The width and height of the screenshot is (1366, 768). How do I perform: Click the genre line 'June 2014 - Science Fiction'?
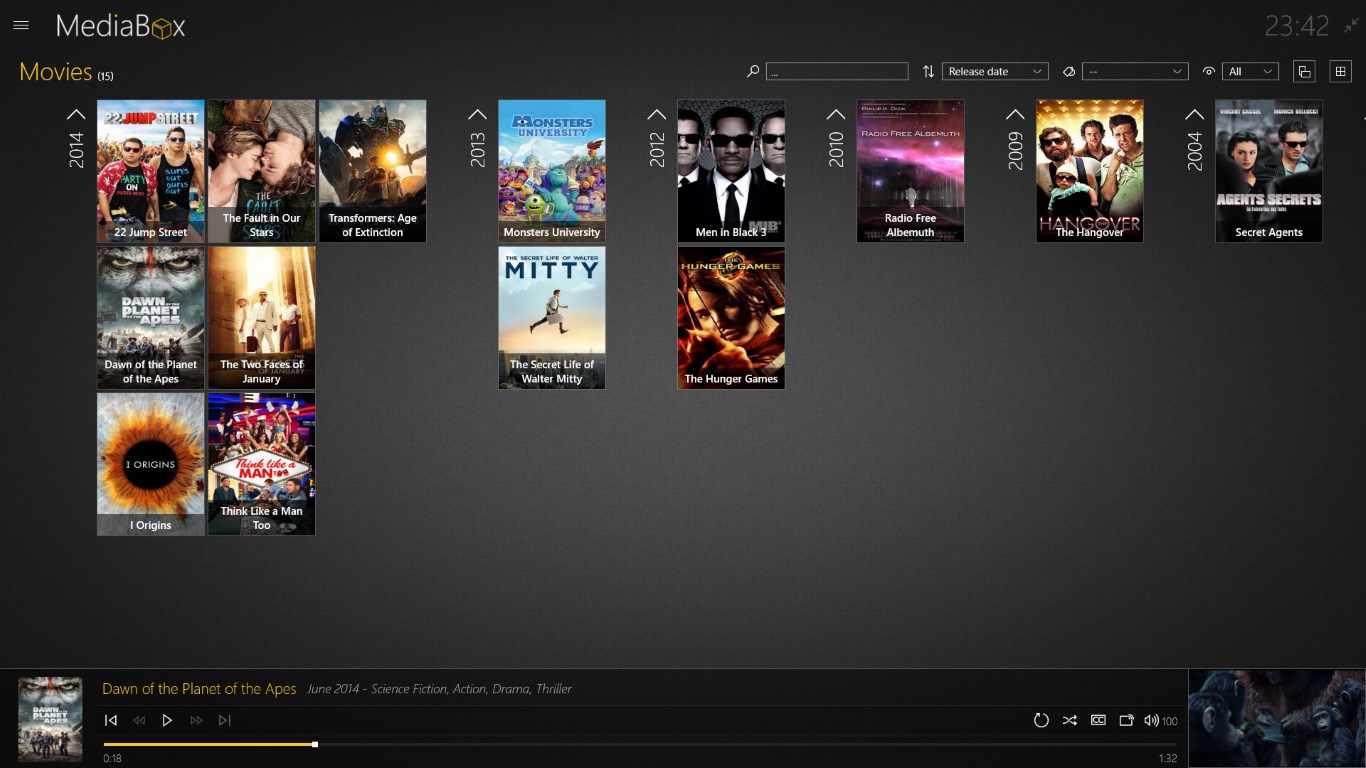coord(439,689)
